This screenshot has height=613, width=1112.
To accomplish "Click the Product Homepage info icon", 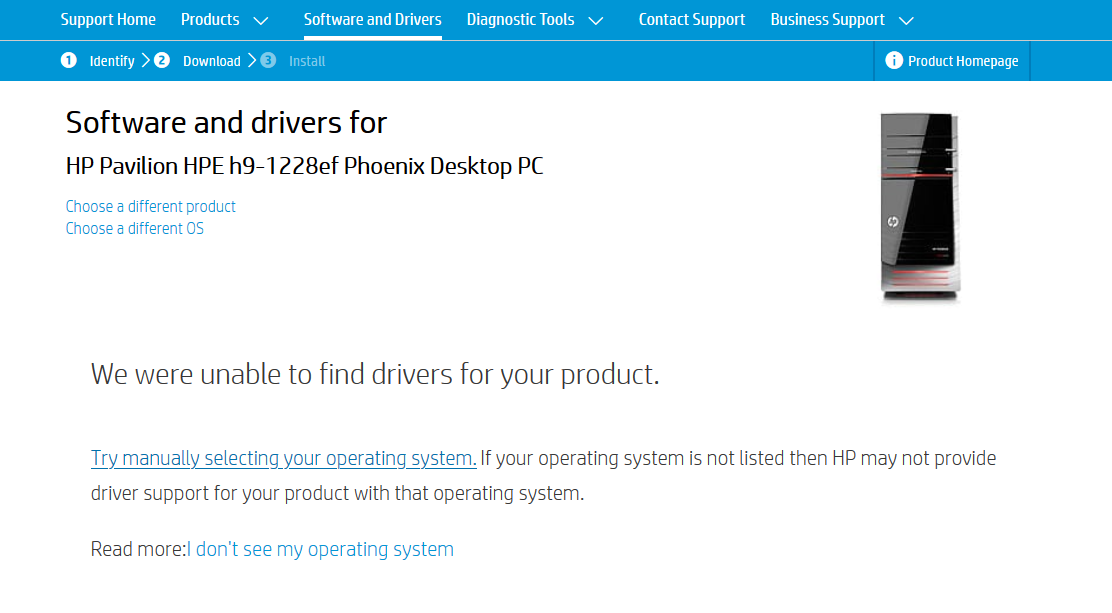I will [x=894, y=61].
